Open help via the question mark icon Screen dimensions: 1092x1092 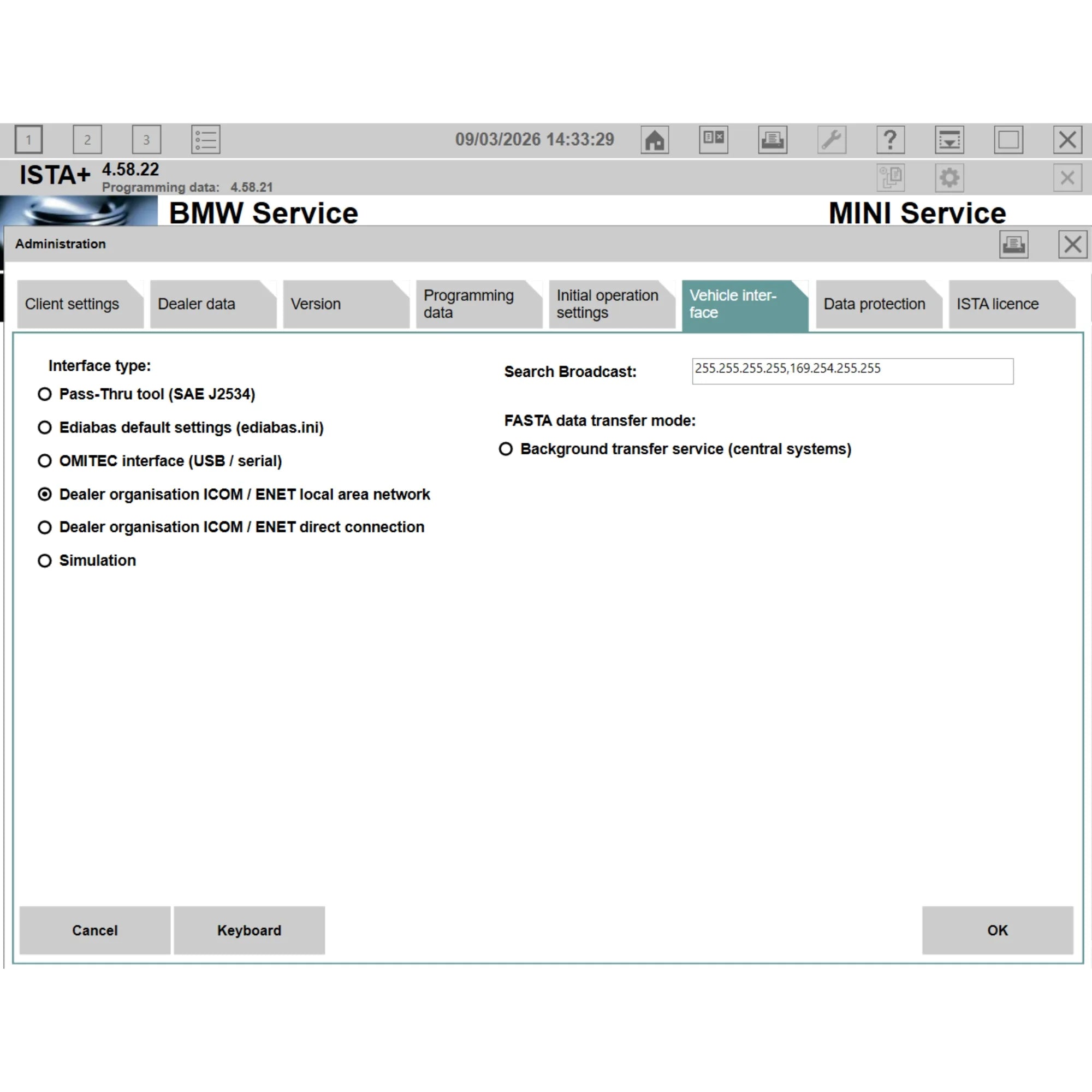click(x=890, y=140)
